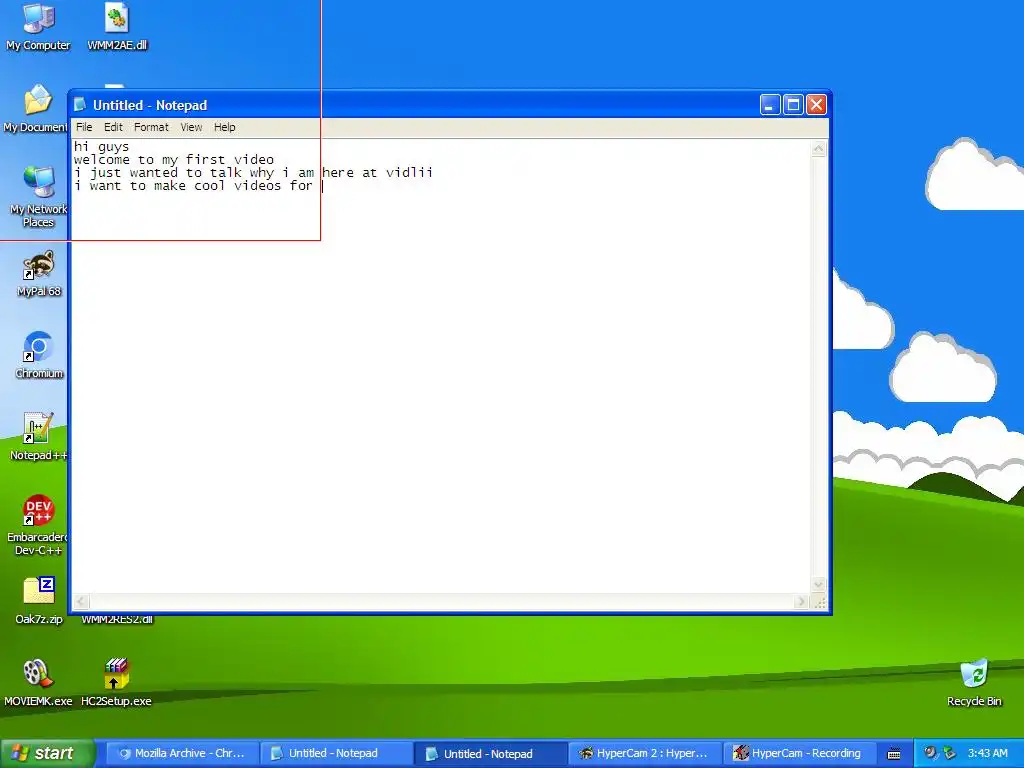The width and height of the screenshot is (1024, 768).
Task: Close the Notepad window
Action: (816, 104)
